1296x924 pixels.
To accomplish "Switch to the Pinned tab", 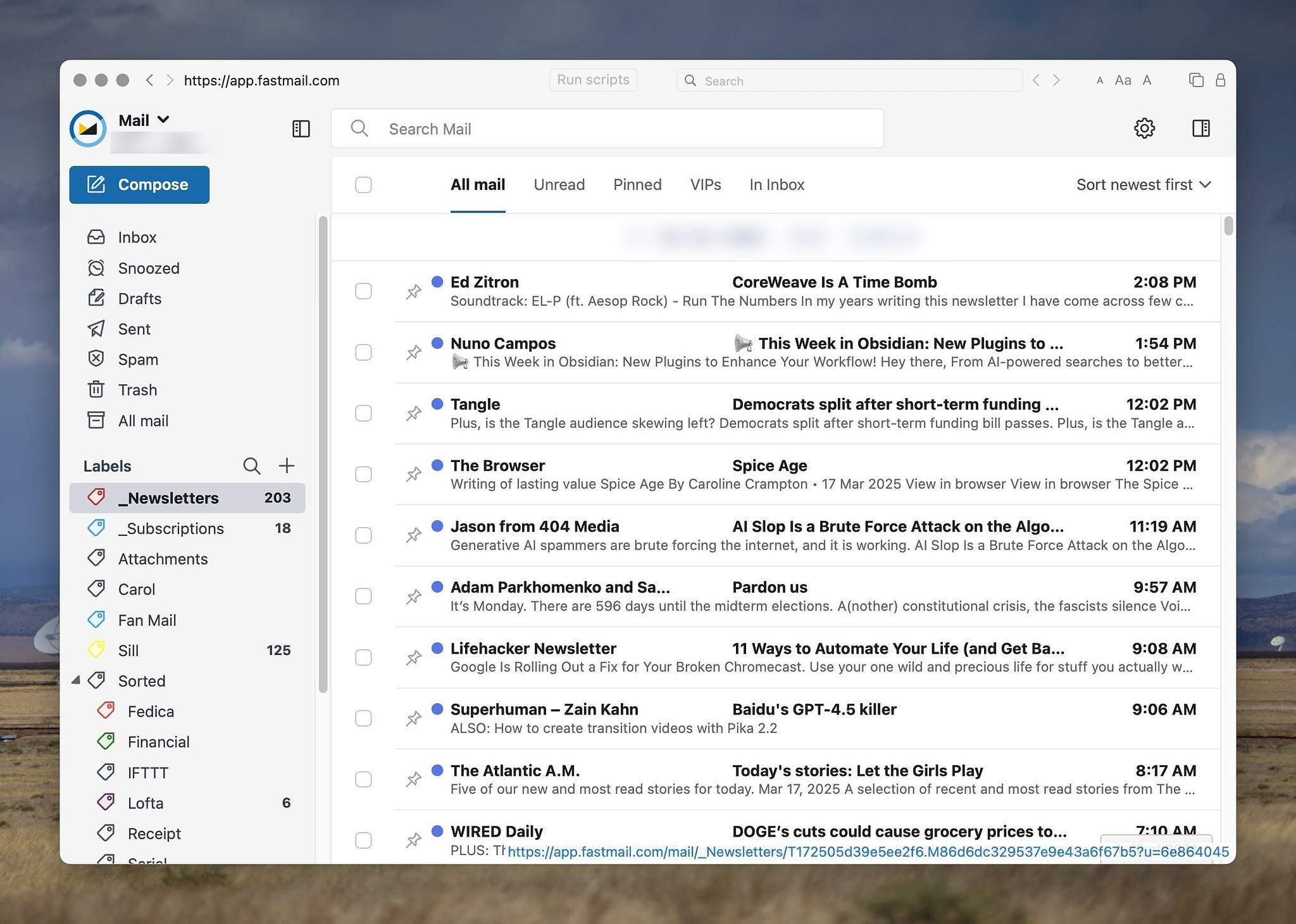I will (637, 185).
